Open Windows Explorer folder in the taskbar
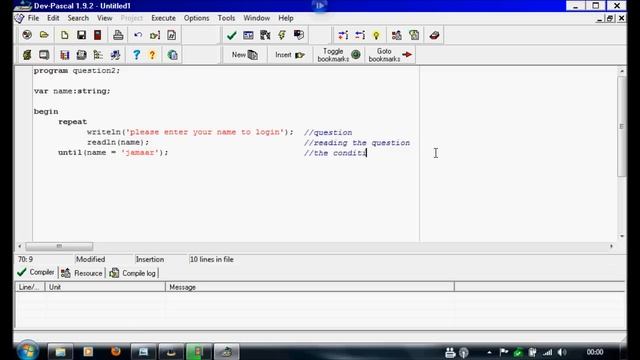This screenshot has height=360, width=640. [x=60, y=351]
